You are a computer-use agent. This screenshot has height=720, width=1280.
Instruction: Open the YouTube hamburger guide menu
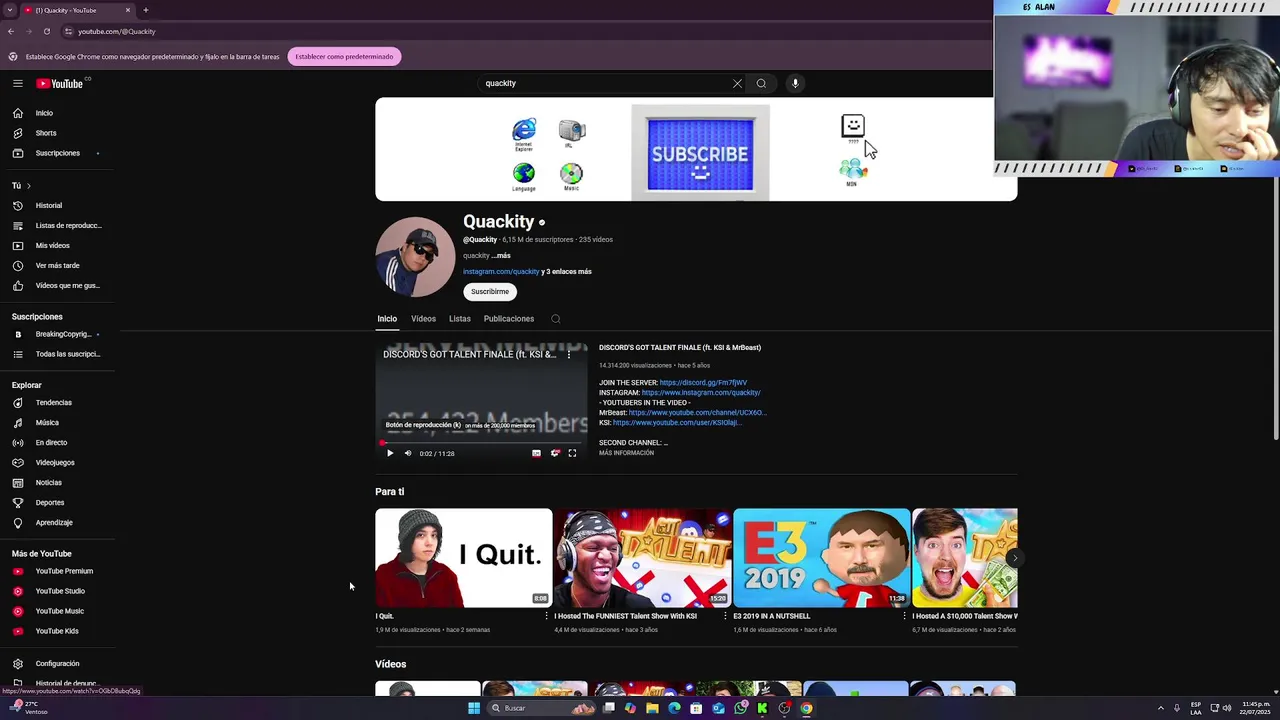click(17, 84)
